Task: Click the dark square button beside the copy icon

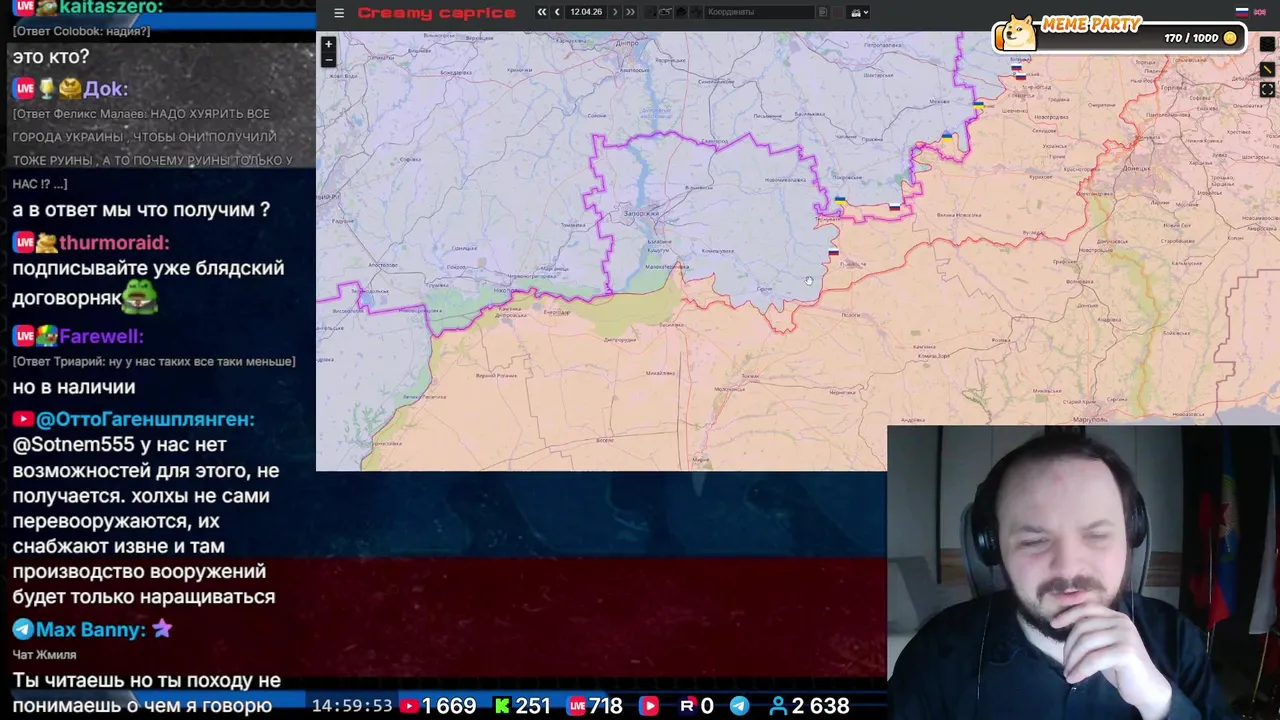Action: point(838,12)
